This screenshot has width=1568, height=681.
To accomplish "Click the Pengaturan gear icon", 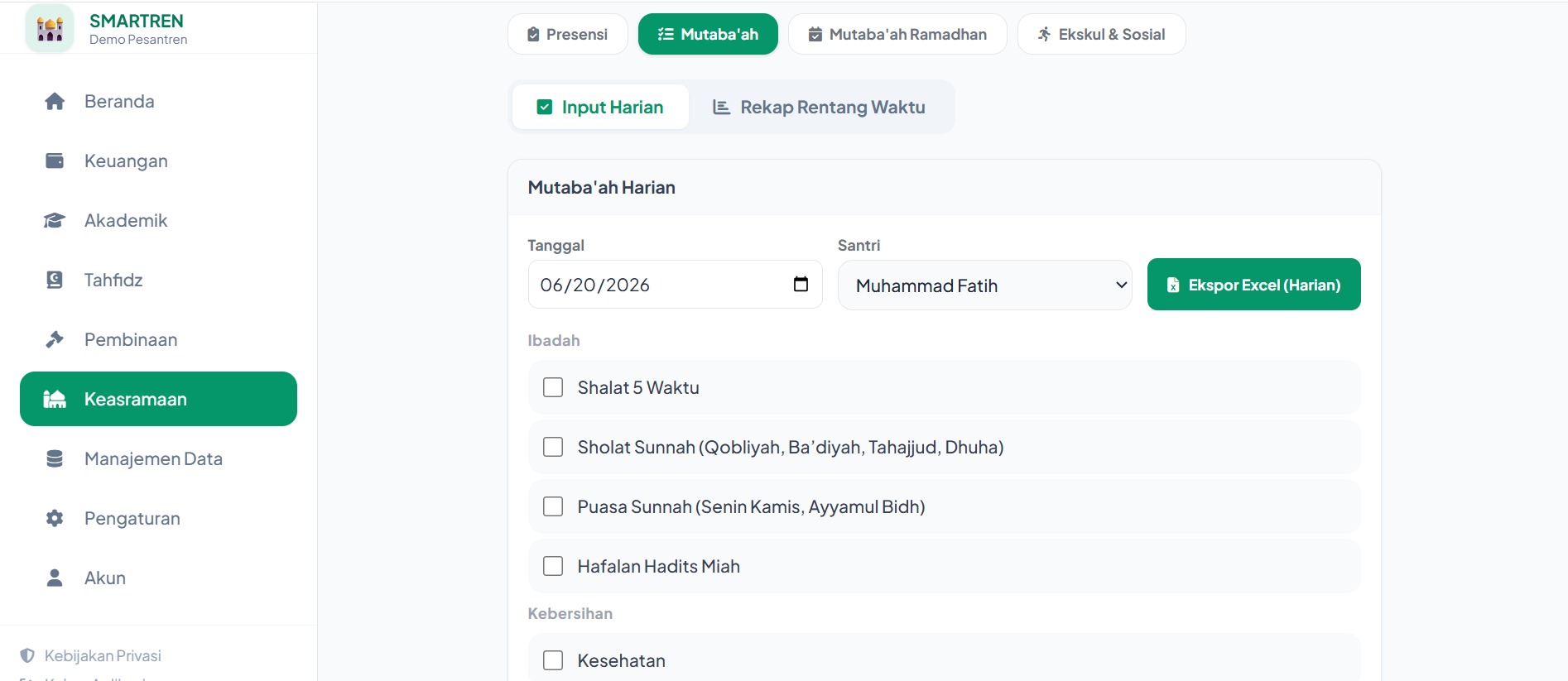I will click(55, 518).
